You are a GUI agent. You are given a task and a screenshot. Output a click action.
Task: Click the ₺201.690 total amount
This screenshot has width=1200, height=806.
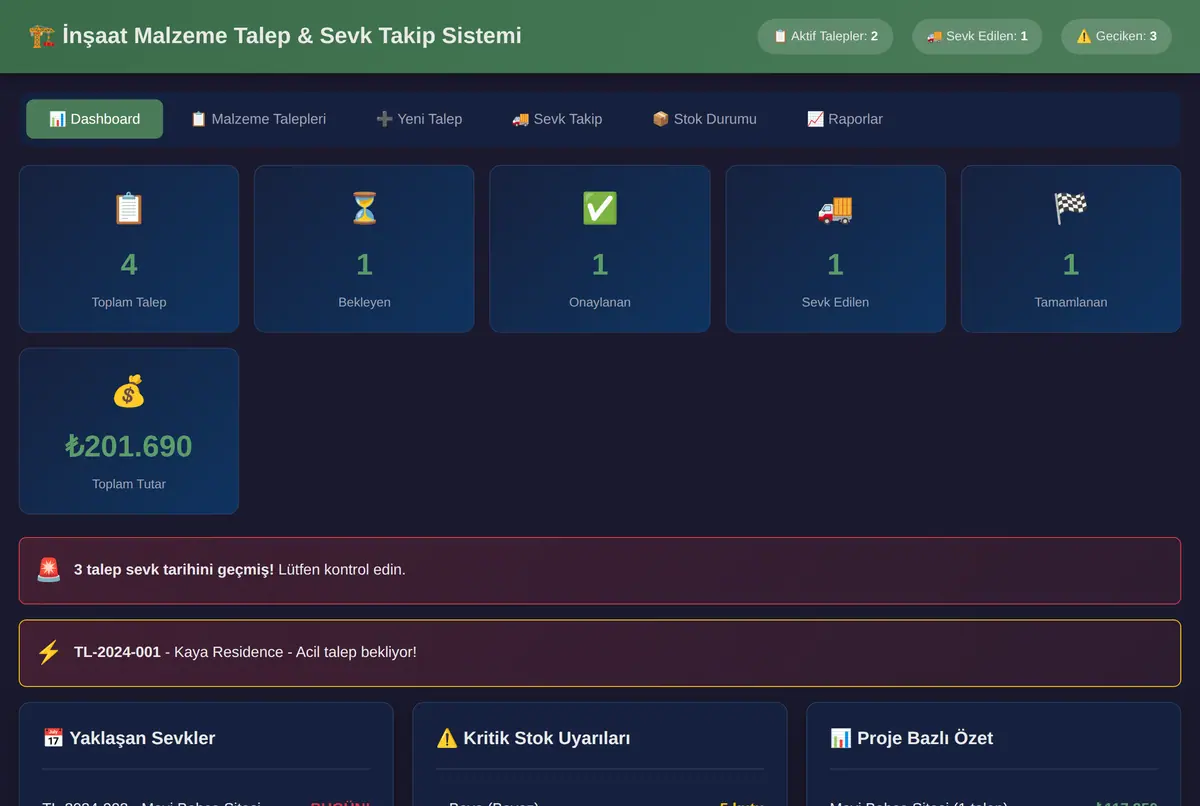click(x=129, y=446)
